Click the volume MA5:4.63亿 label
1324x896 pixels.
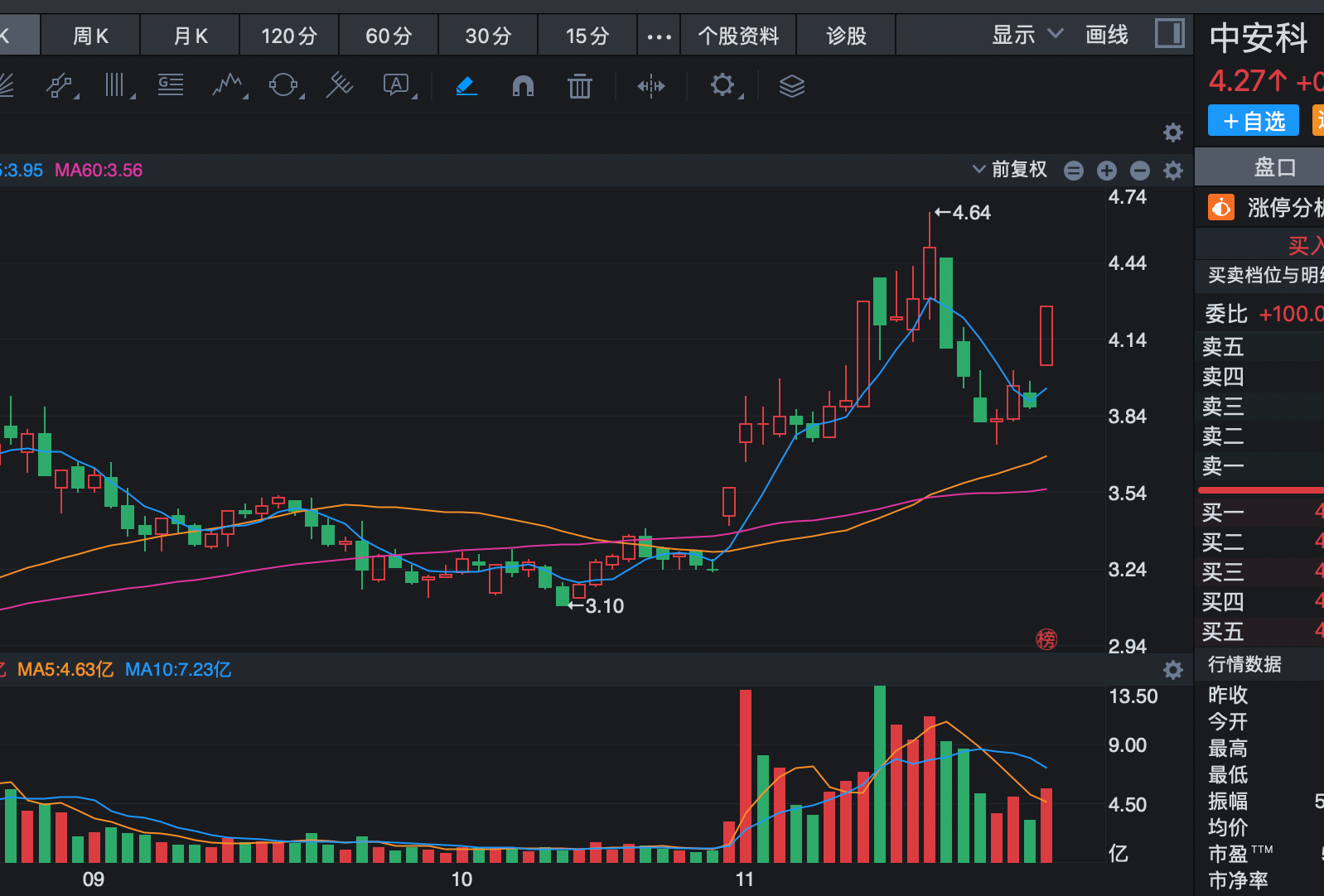click(65, 669)
